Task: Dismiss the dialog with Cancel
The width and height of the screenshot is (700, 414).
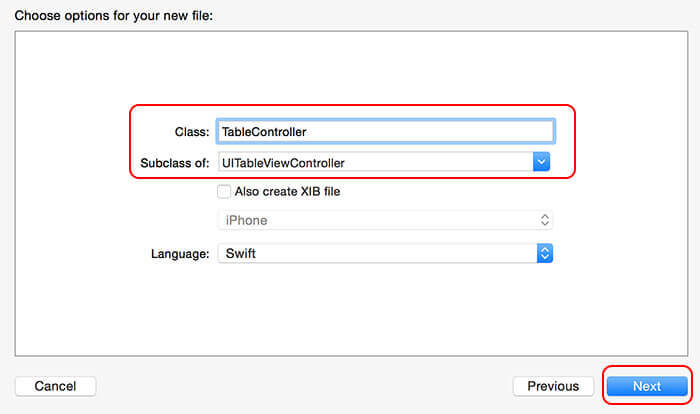Action: click(x=55, y=386)
